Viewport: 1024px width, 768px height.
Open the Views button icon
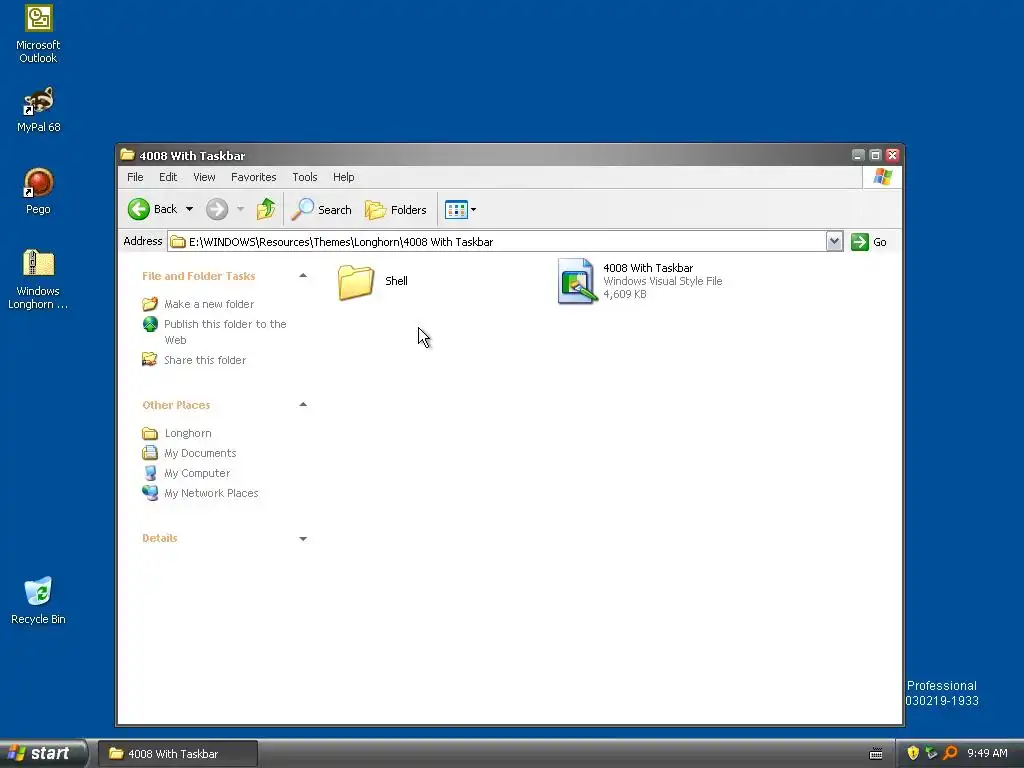point(456,209)
